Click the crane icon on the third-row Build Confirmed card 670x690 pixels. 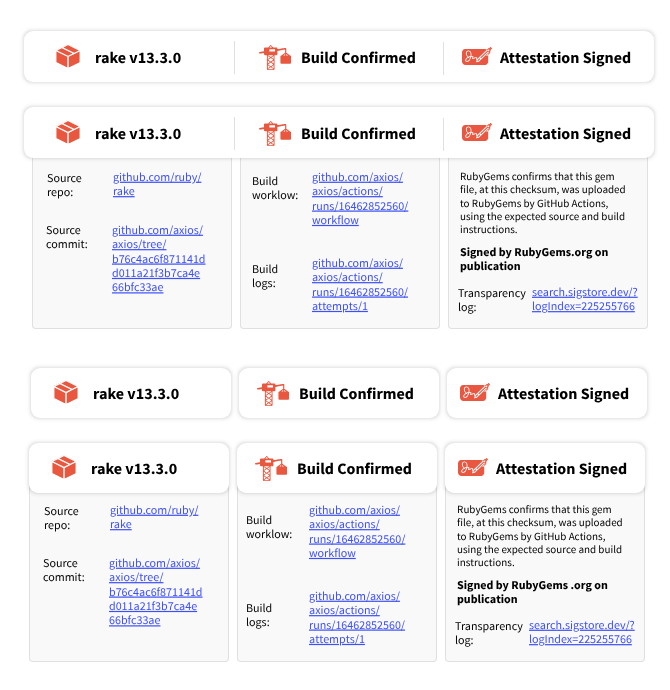272,393
